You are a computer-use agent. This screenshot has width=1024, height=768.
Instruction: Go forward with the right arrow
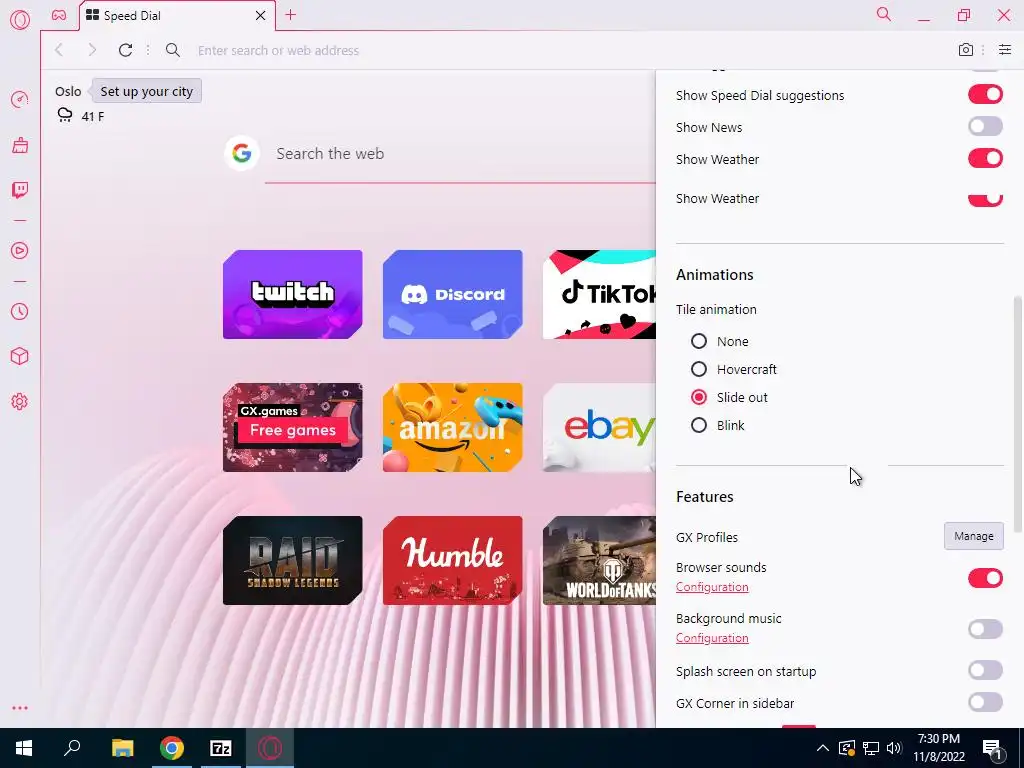pyautogui.click(x=92, y=50)
